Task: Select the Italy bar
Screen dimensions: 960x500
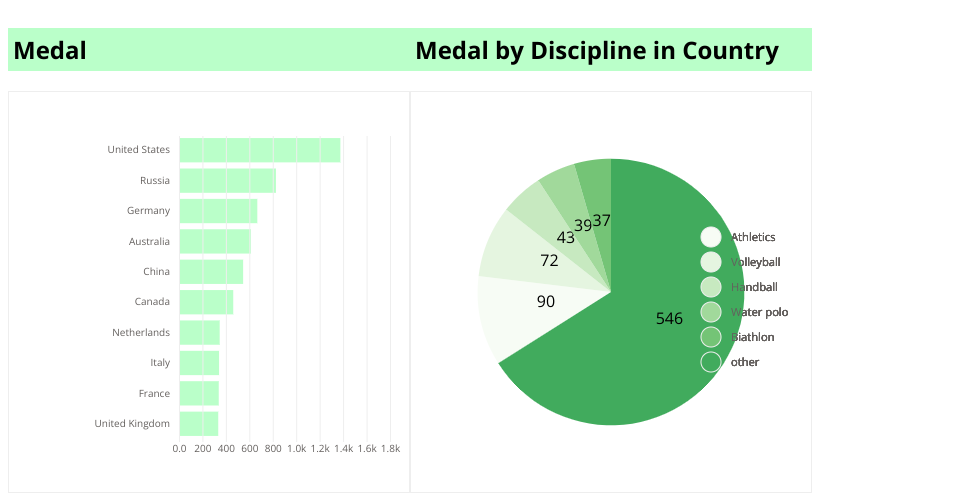Action: click(199, 363)
